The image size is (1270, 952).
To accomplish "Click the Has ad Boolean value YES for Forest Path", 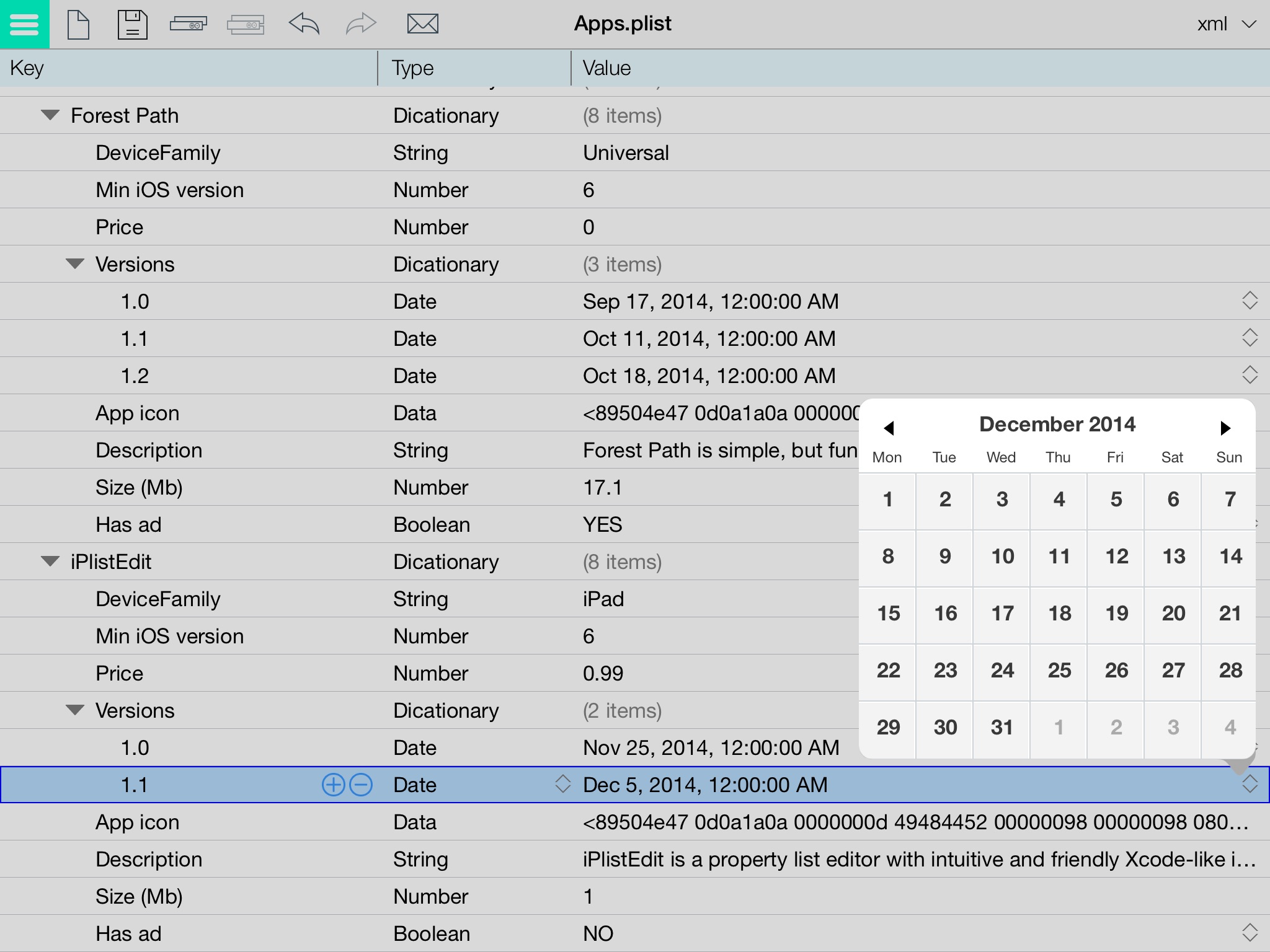I will click(600, 525).
